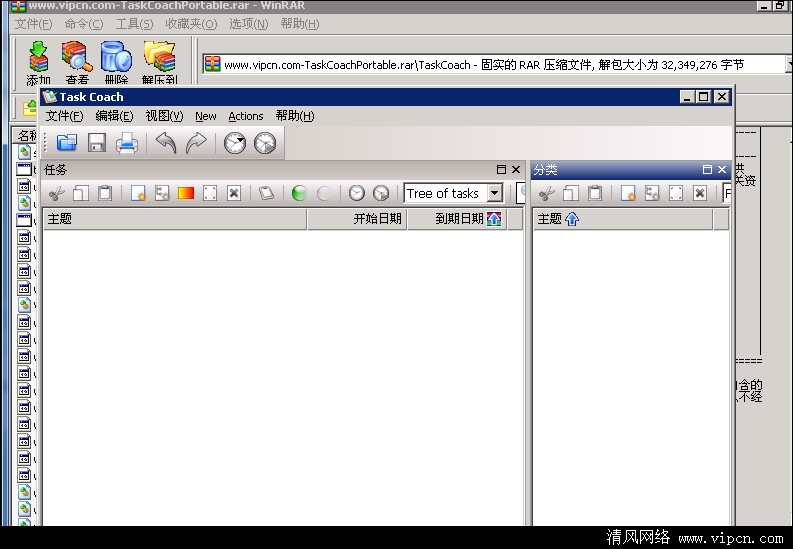Screen dimensions: 793x549
Task: Click the scissors Cut icon in the 任务 panel
Action: (56, 193)
